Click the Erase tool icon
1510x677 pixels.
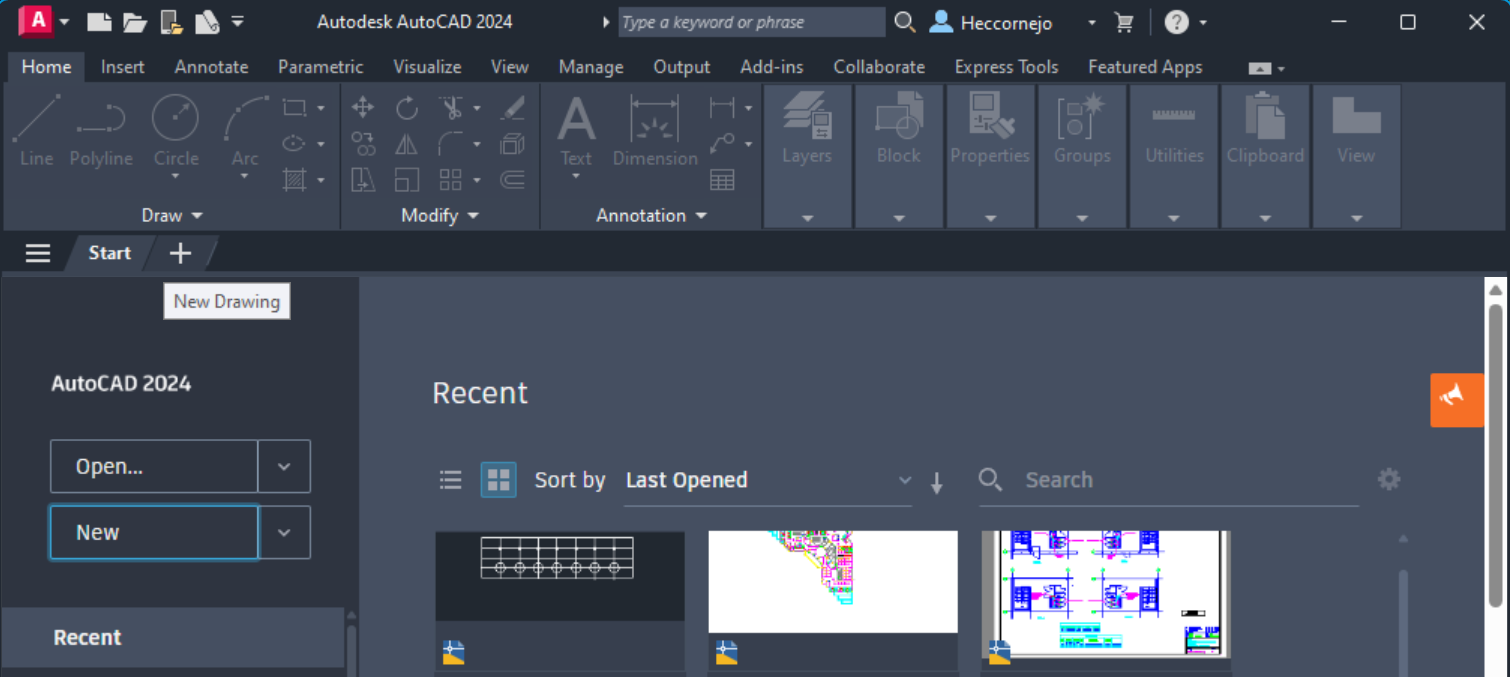[x=512, y=107]
